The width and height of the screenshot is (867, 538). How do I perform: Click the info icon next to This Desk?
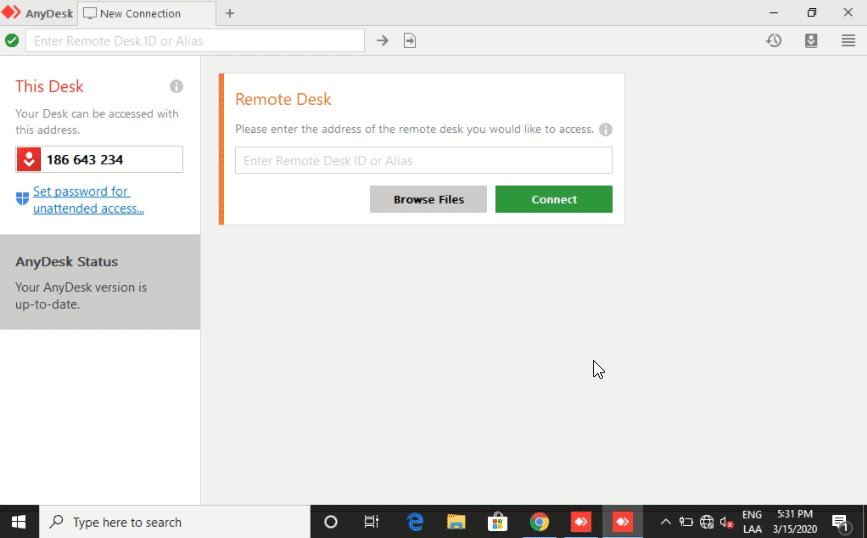[176, 86]
